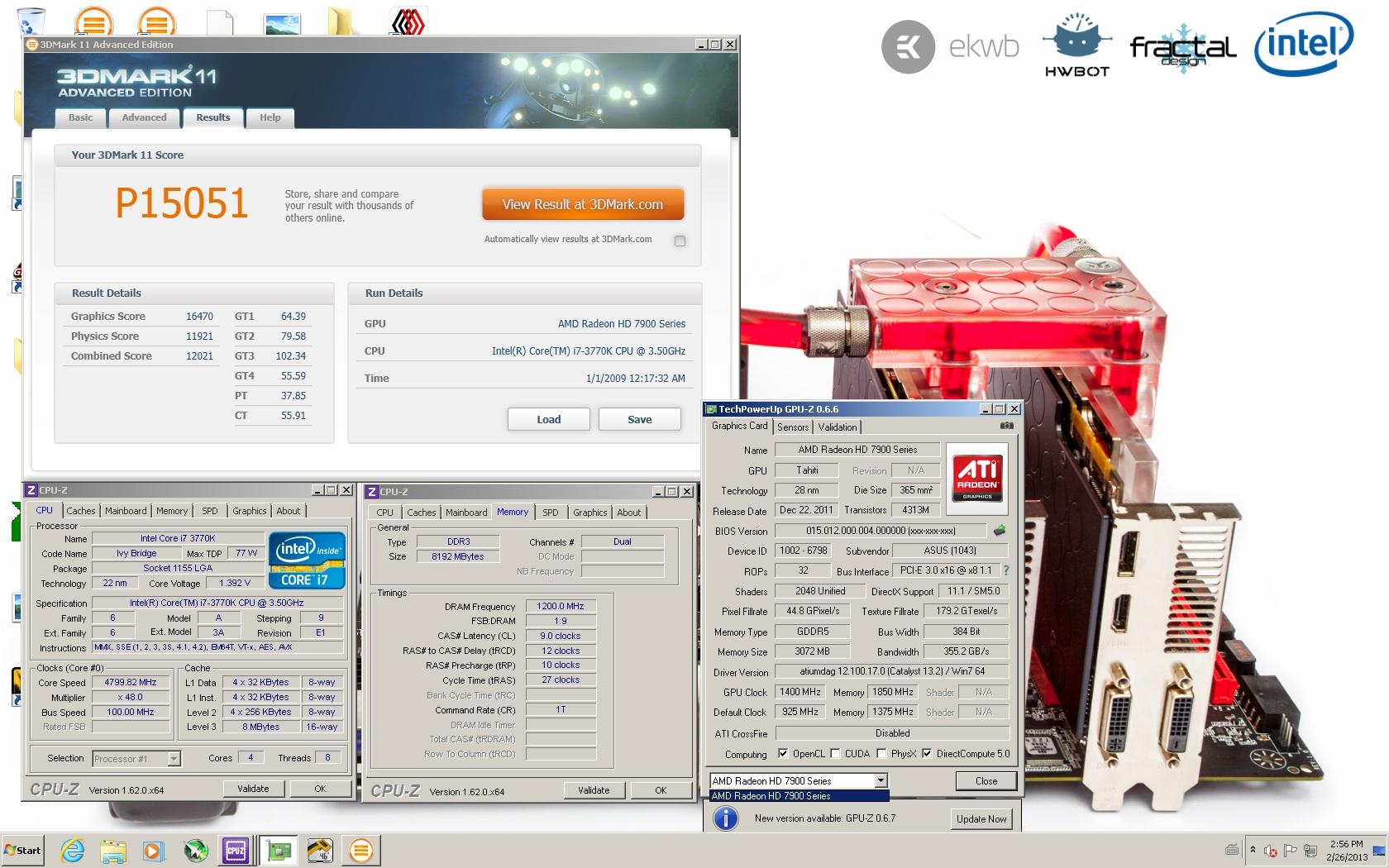Image resolution: width=1389 pixels, height=868 pixels.
Task: Switch to CPU-Z via purple taskbar icon
Action: tap(236, 850)
